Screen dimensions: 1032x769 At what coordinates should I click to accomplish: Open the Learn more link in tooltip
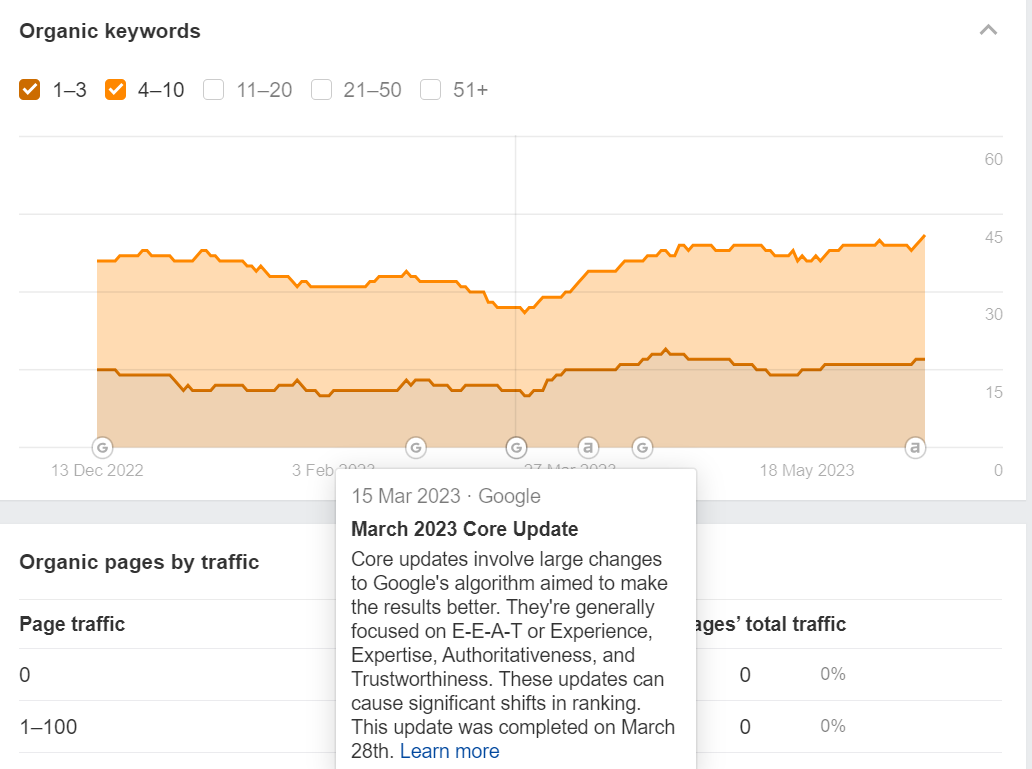click(449, 751)
